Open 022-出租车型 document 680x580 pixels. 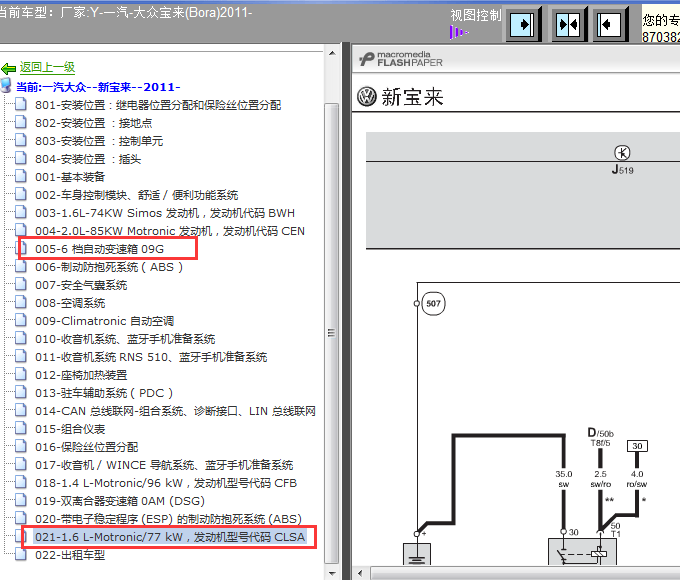(x=70, y=555)
